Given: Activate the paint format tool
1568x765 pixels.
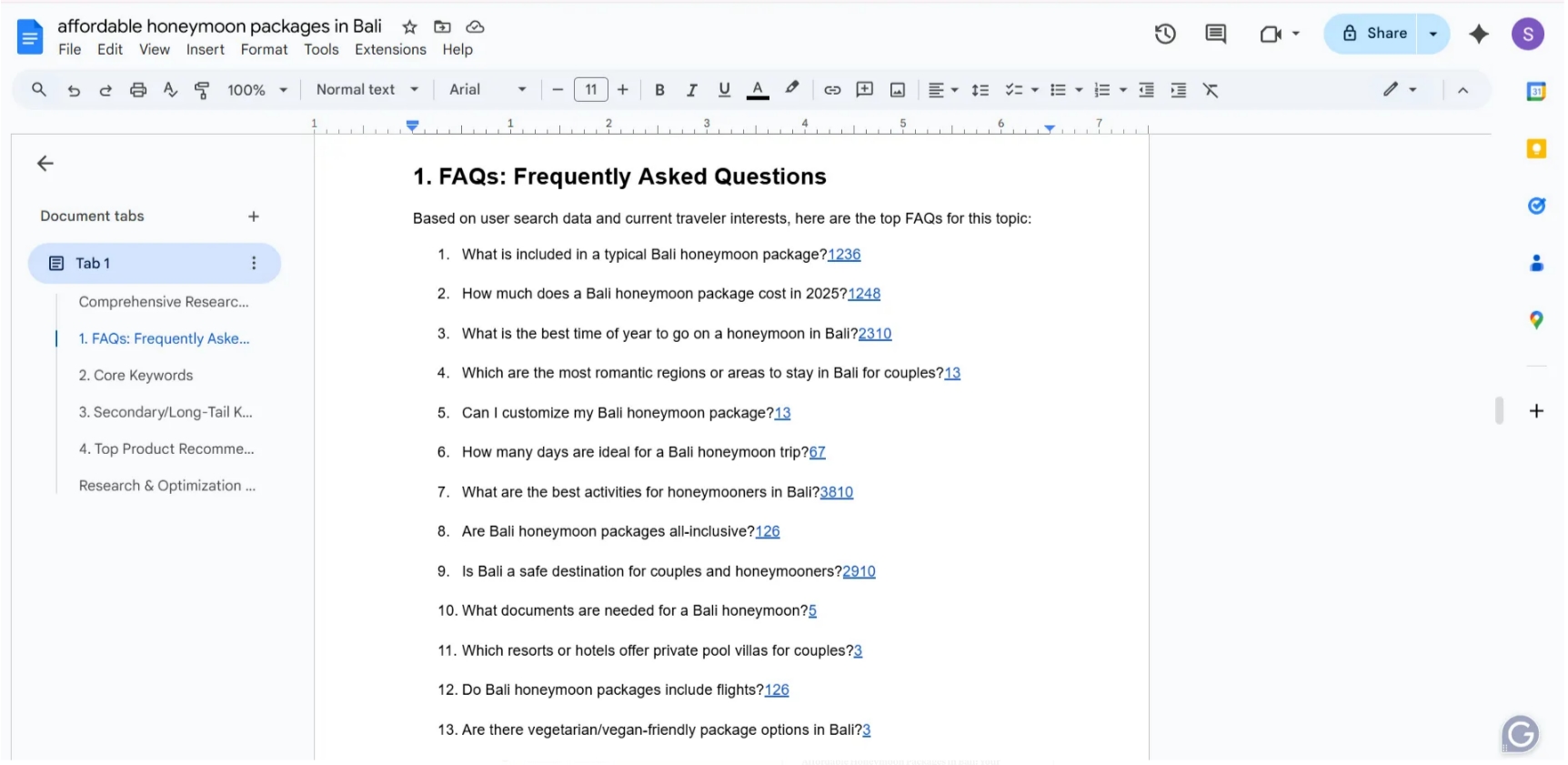Looking at the screenshot, I should [x=202, y=89].
